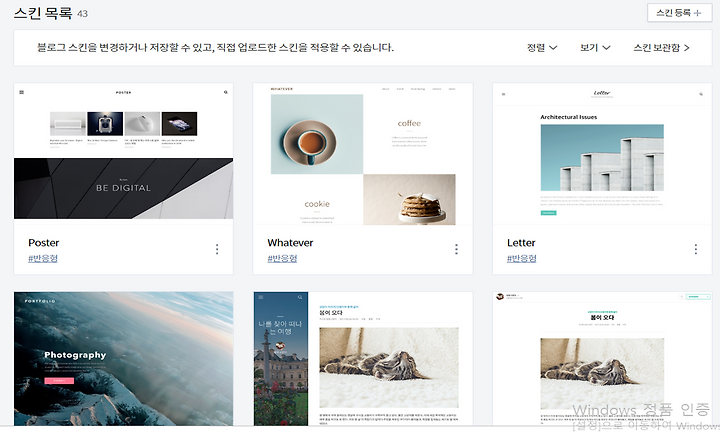The height and width of the screenshot is (432, 720).
Task: Open the Poster skin options menu
Action: pos(217,249)
